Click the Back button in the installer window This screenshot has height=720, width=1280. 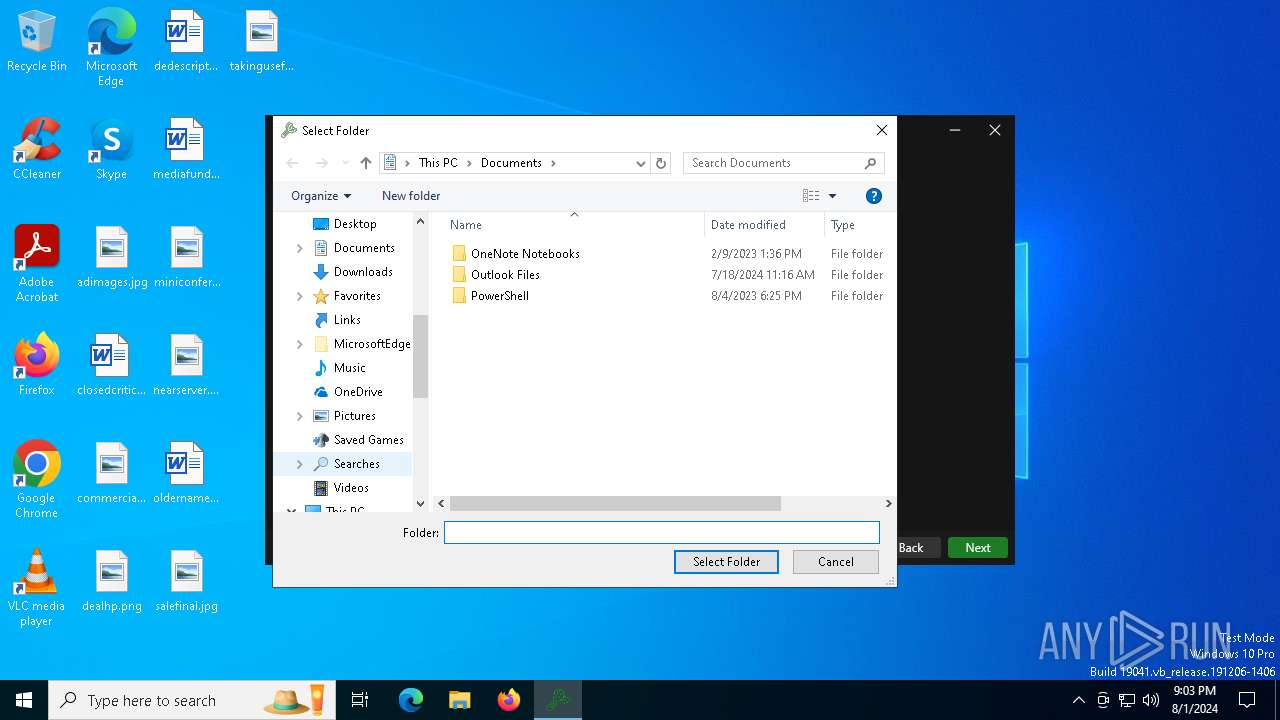coord(911,548)
